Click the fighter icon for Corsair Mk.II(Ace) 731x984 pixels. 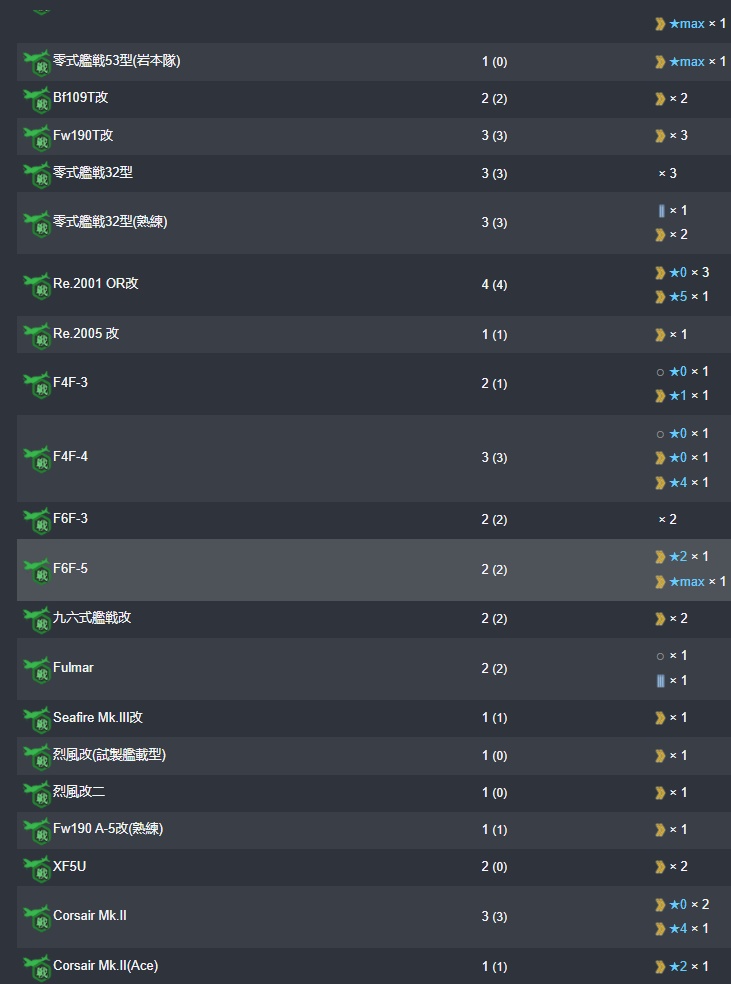[x=37, y=967]
